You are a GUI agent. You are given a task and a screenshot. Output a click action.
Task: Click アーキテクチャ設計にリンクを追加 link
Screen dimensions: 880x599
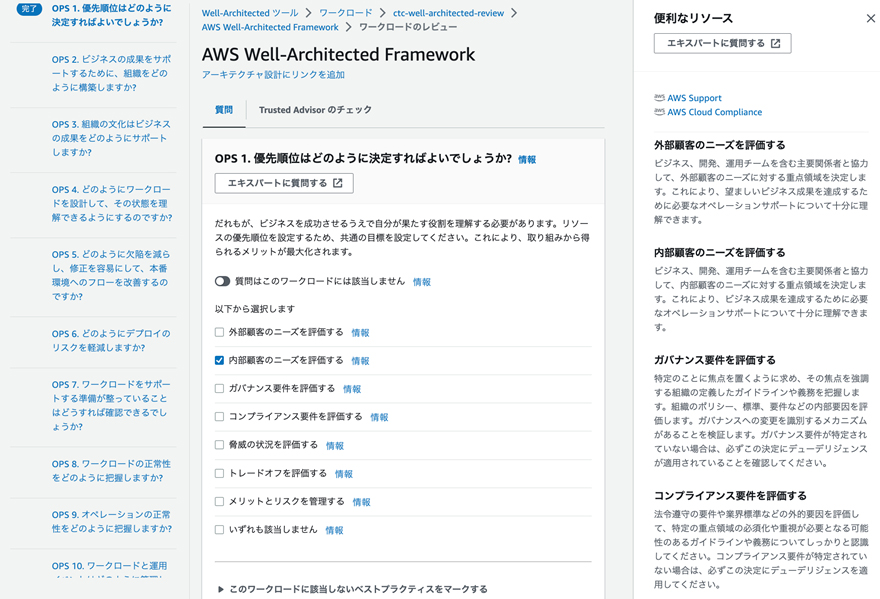pyautogui.click(x=273, y=75)
